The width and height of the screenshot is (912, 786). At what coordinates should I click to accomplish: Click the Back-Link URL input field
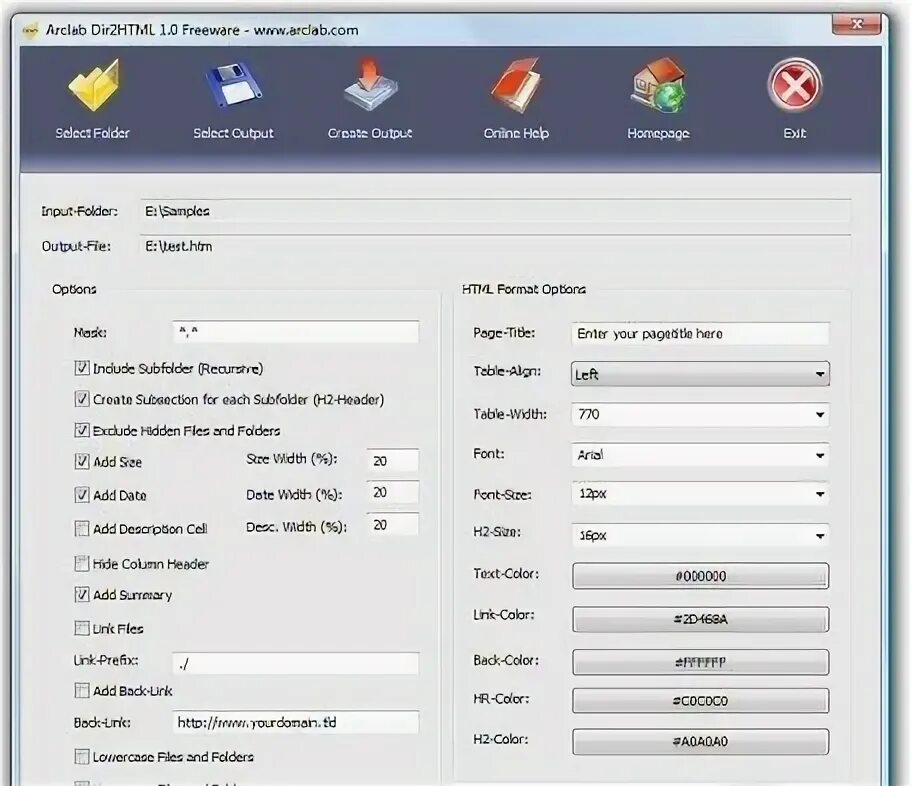click(295, 722)
